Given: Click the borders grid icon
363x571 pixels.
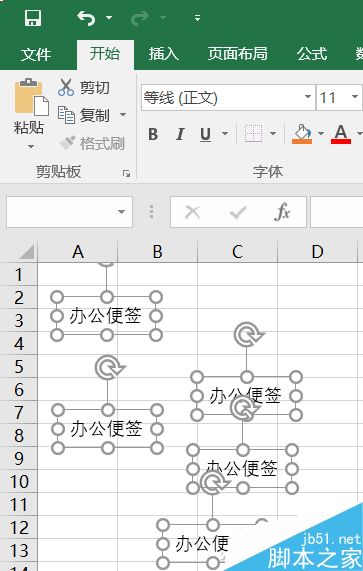Looking at the screenshot, I should pyautogui.click(x=253, y=134).
